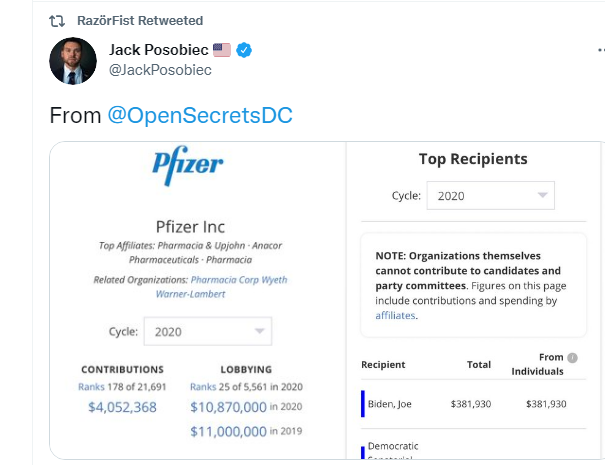Open Jack Posobiec's profile avatar
Screen dimensions: 605x465
click(73, 61)
